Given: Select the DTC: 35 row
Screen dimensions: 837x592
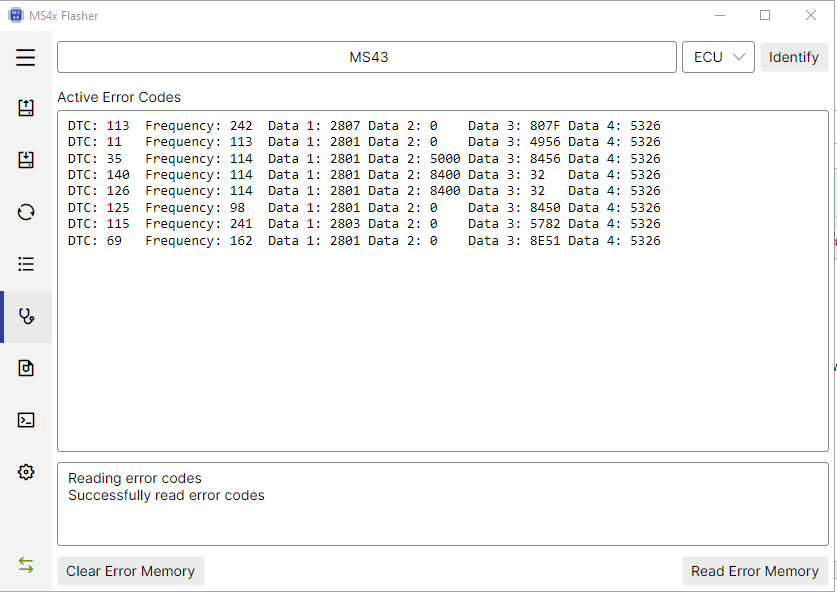Looking at the screenshot, I should tap(364, 159).
